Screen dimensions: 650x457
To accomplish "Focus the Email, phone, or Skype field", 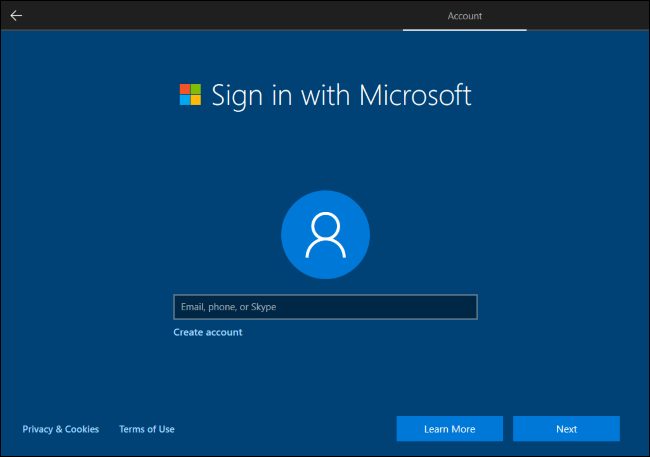I will [325, 307].
